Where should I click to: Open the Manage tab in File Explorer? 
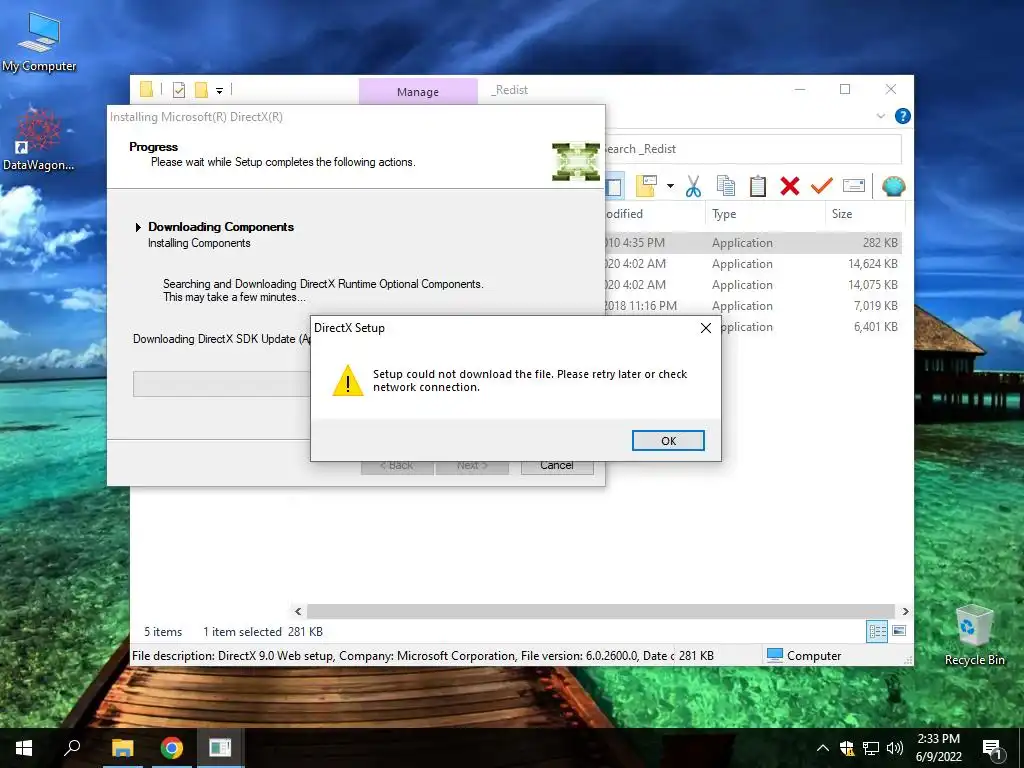[x=418, y=91]
